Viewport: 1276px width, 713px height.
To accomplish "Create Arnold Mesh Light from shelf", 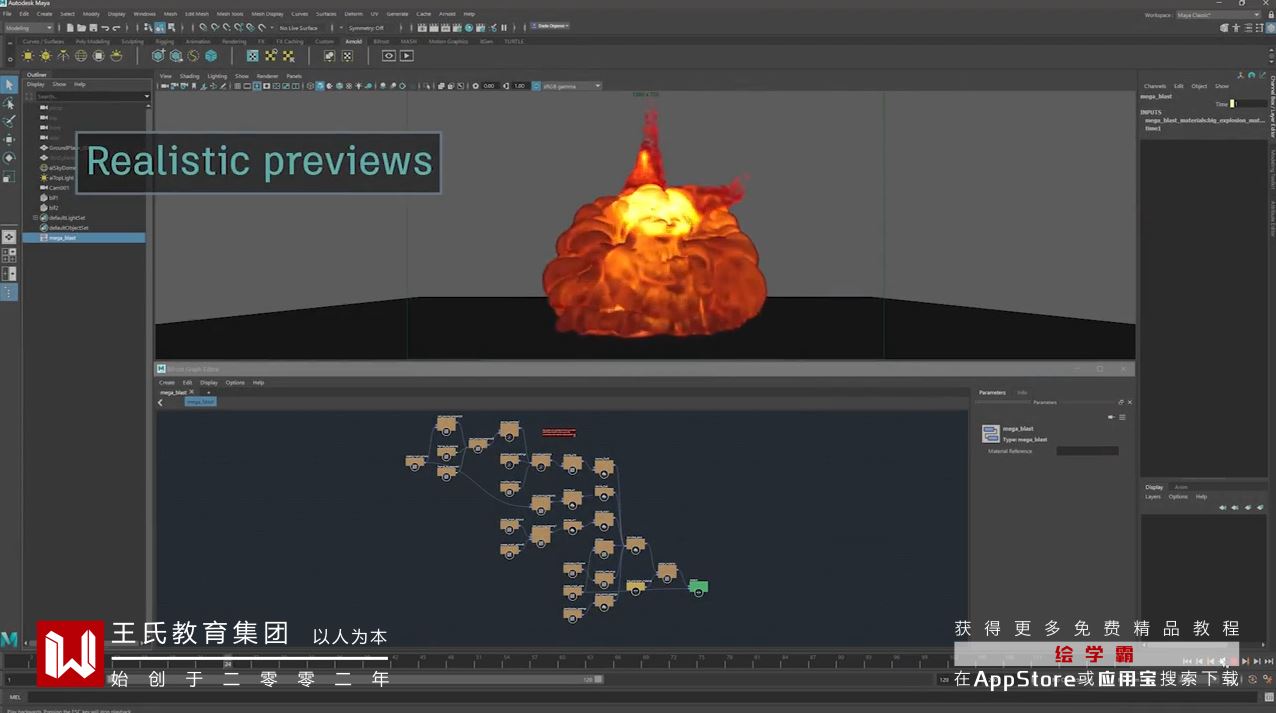I will coord(46,56).
